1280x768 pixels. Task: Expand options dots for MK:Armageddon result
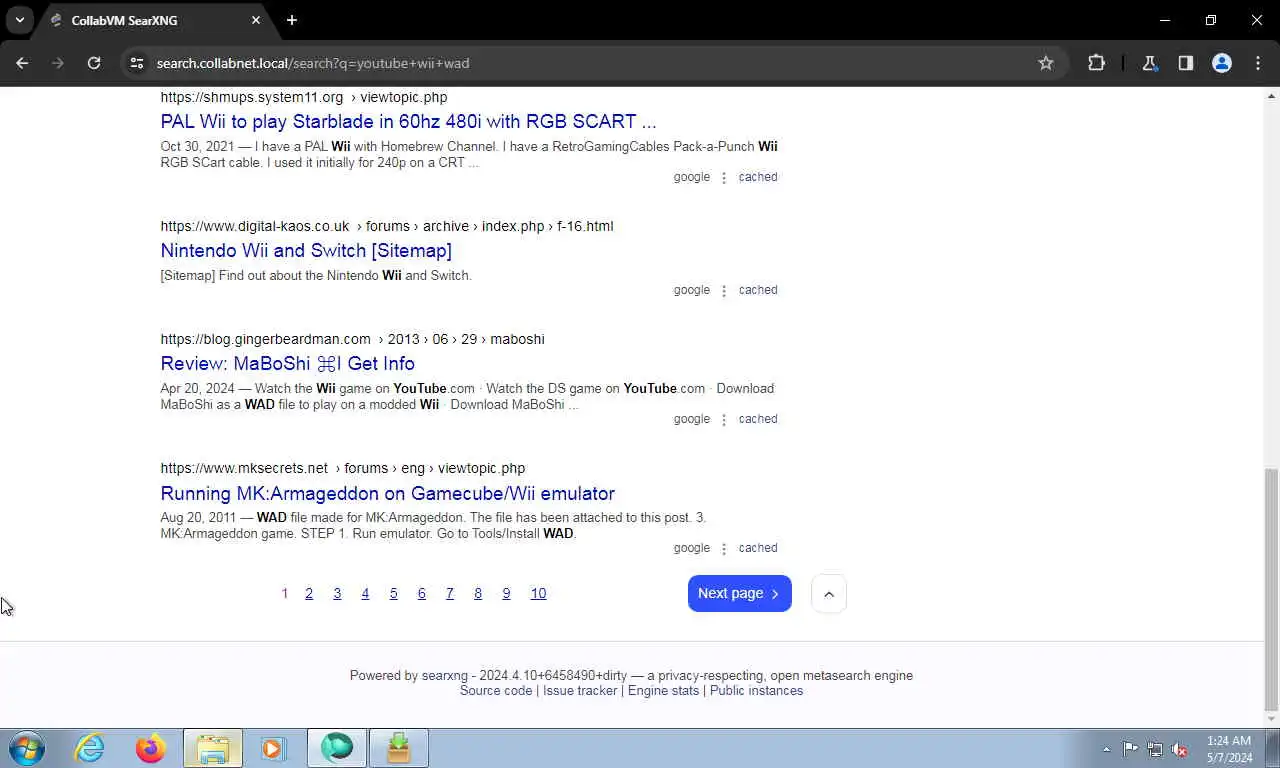(724, 549)
